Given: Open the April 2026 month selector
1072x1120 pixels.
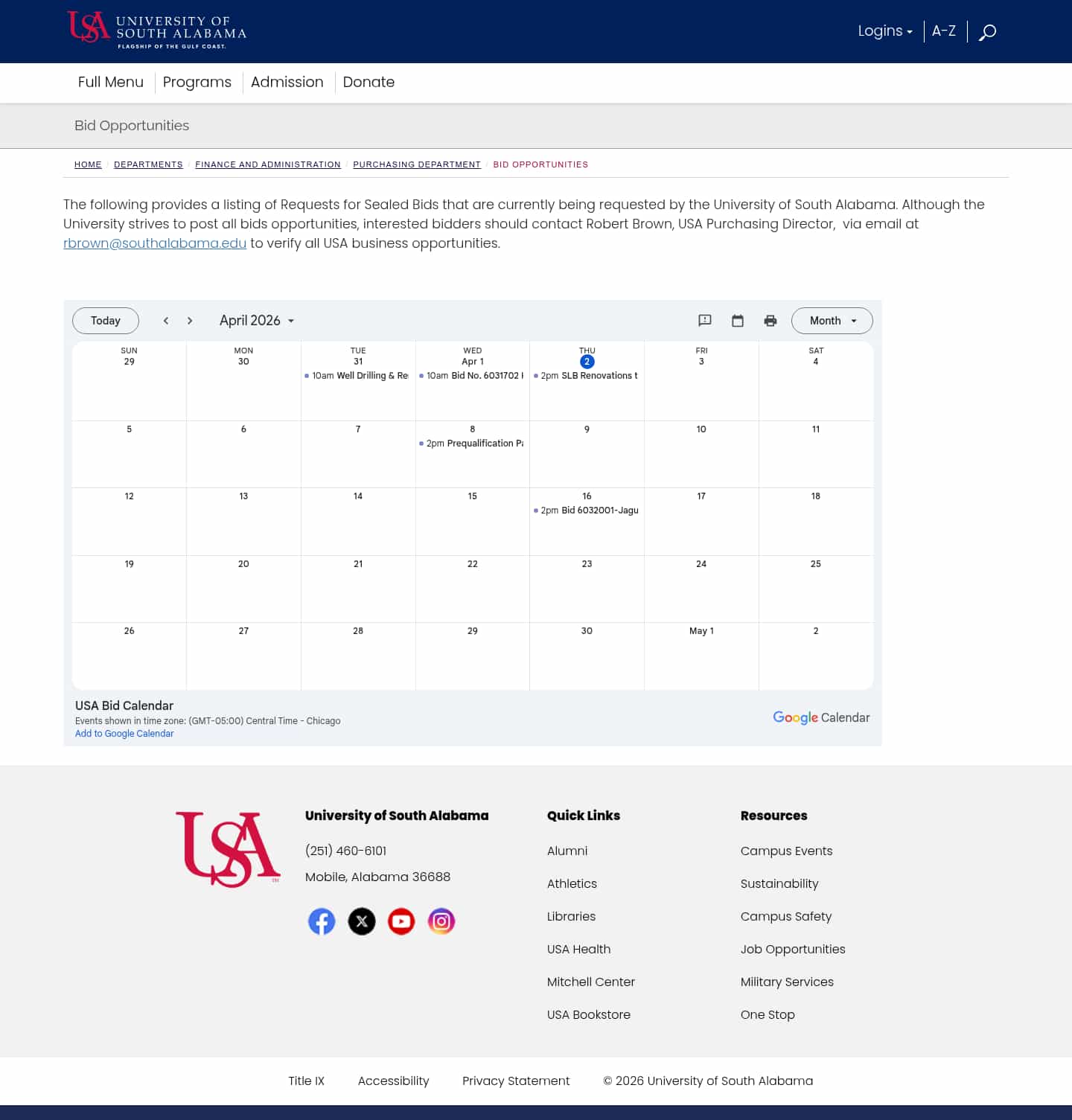Looking at the screenshot, I should (257, 321).
